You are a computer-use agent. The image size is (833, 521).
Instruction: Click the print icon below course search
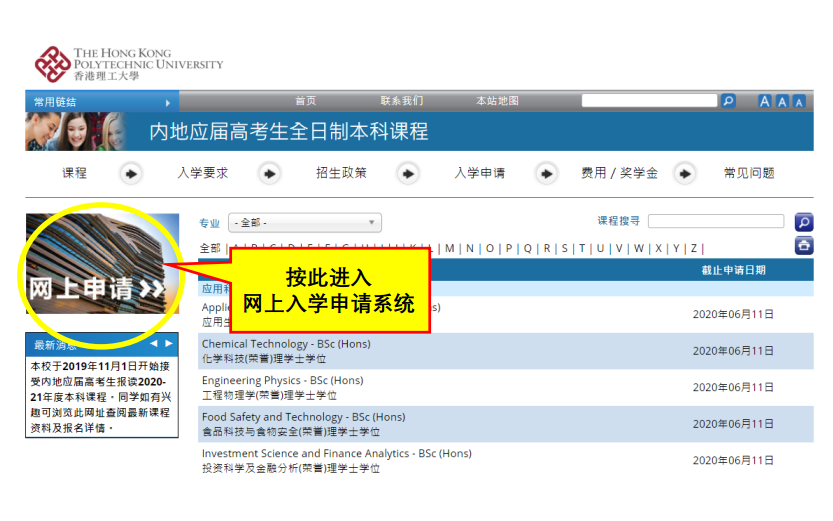[x=803, y=246]
